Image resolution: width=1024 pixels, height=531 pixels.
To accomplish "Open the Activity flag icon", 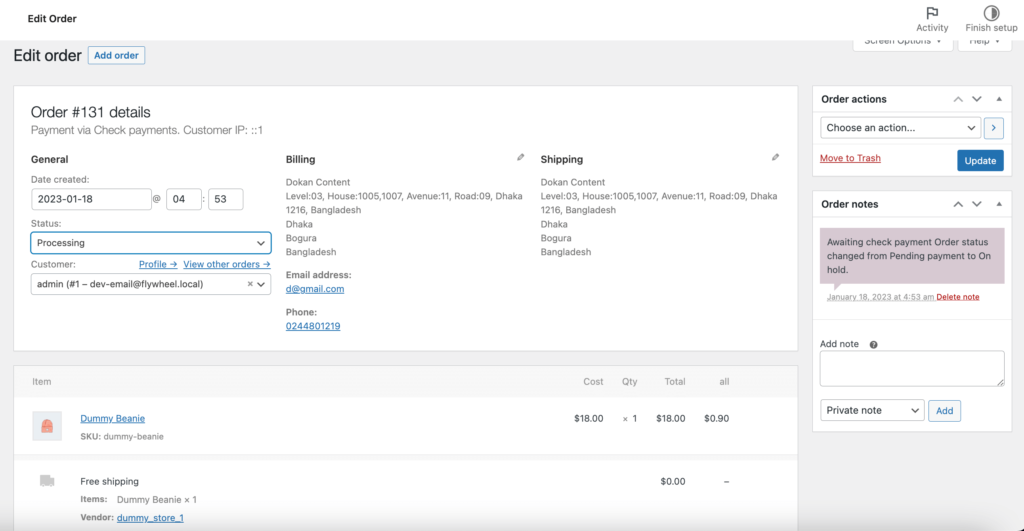I will pyautogui.click(x=932, y=13).
